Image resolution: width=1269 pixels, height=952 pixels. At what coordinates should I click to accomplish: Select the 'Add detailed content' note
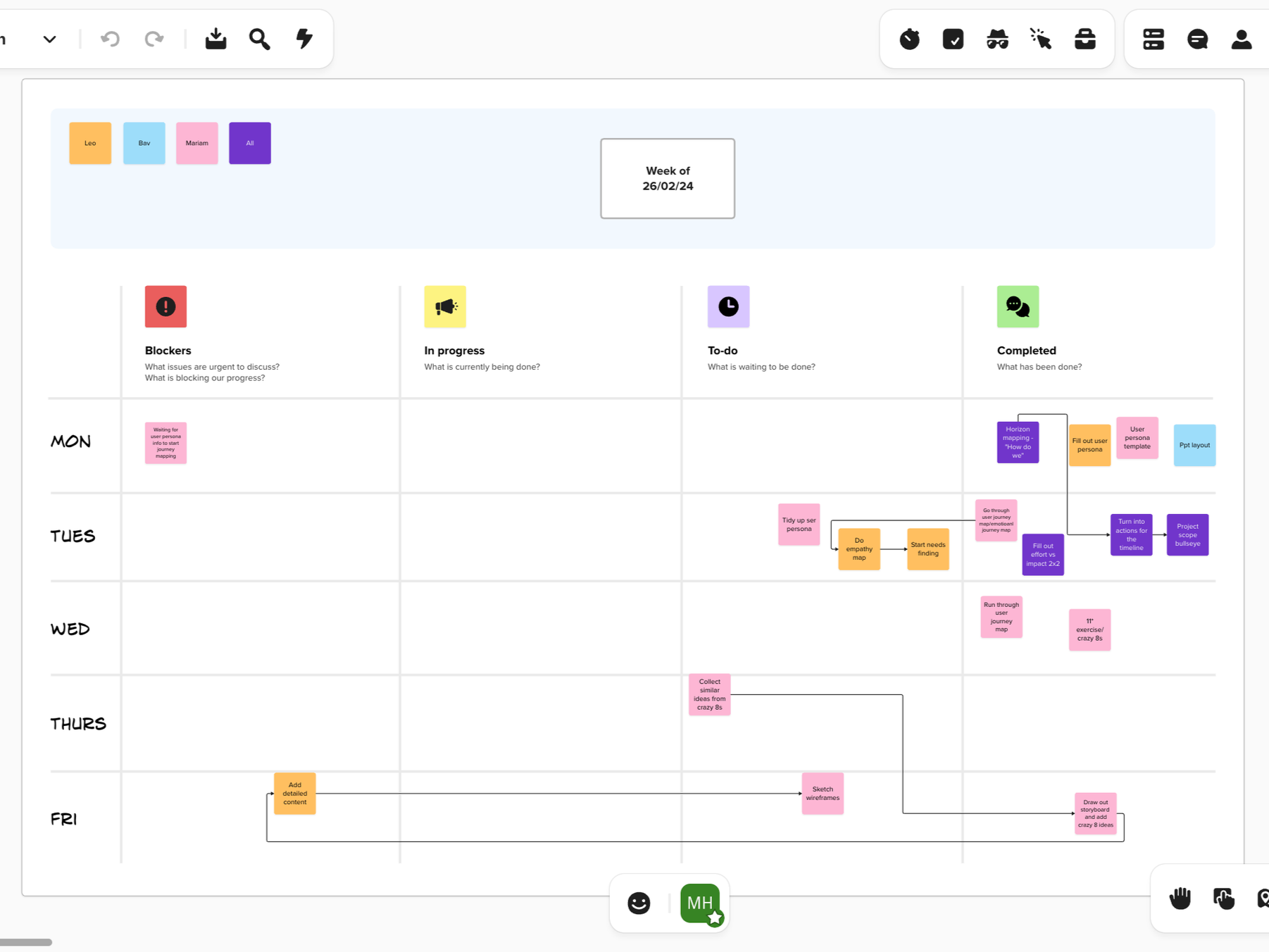tap(295, 794)
